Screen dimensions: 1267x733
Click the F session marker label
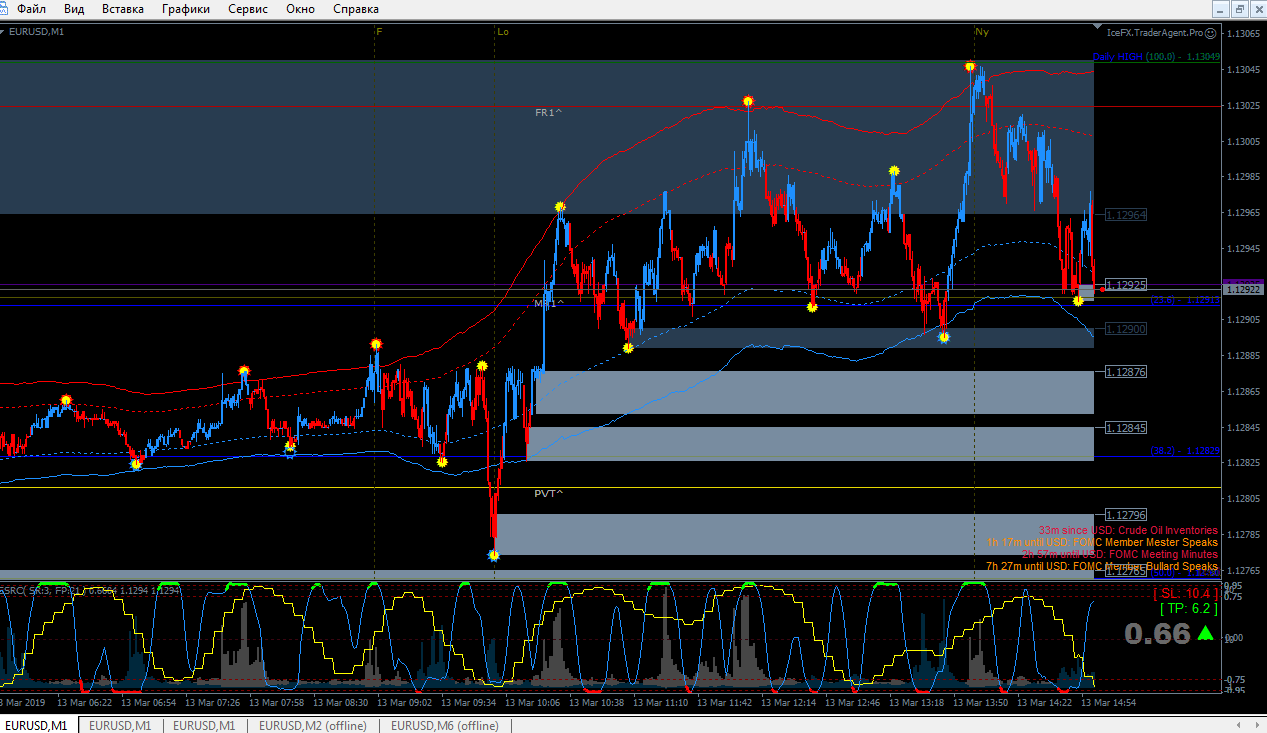(379, 32)
